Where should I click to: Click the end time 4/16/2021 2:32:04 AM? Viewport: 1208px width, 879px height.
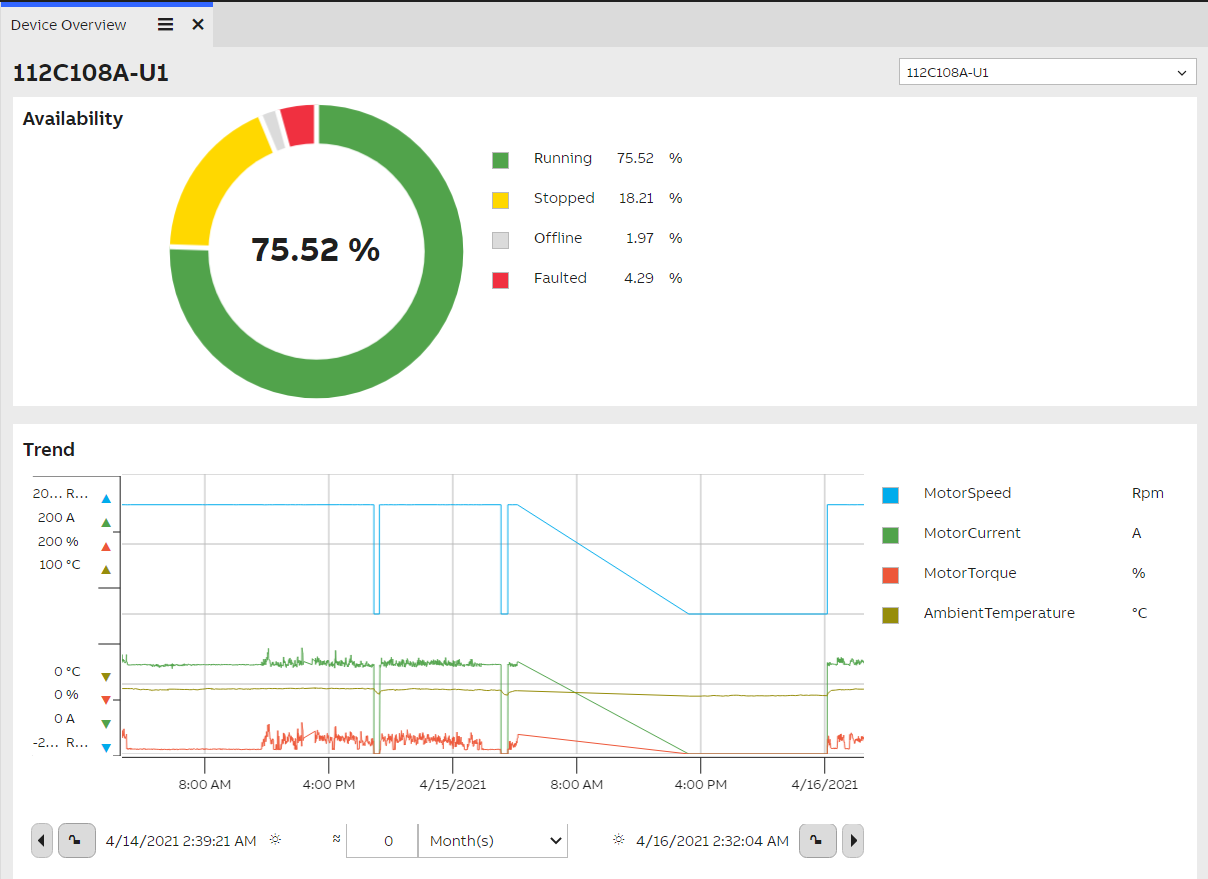(x=712, y=841)
